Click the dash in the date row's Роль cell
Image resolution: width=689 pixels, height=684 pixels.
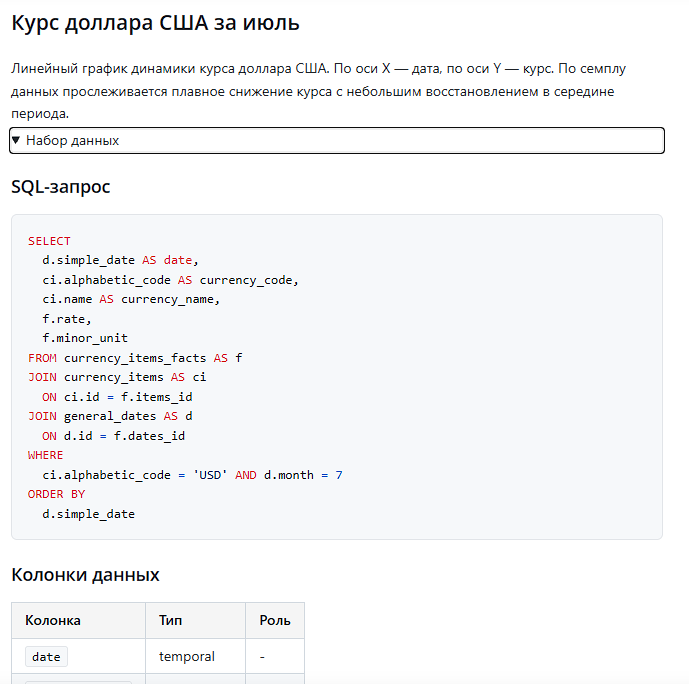tap(262, 657)
